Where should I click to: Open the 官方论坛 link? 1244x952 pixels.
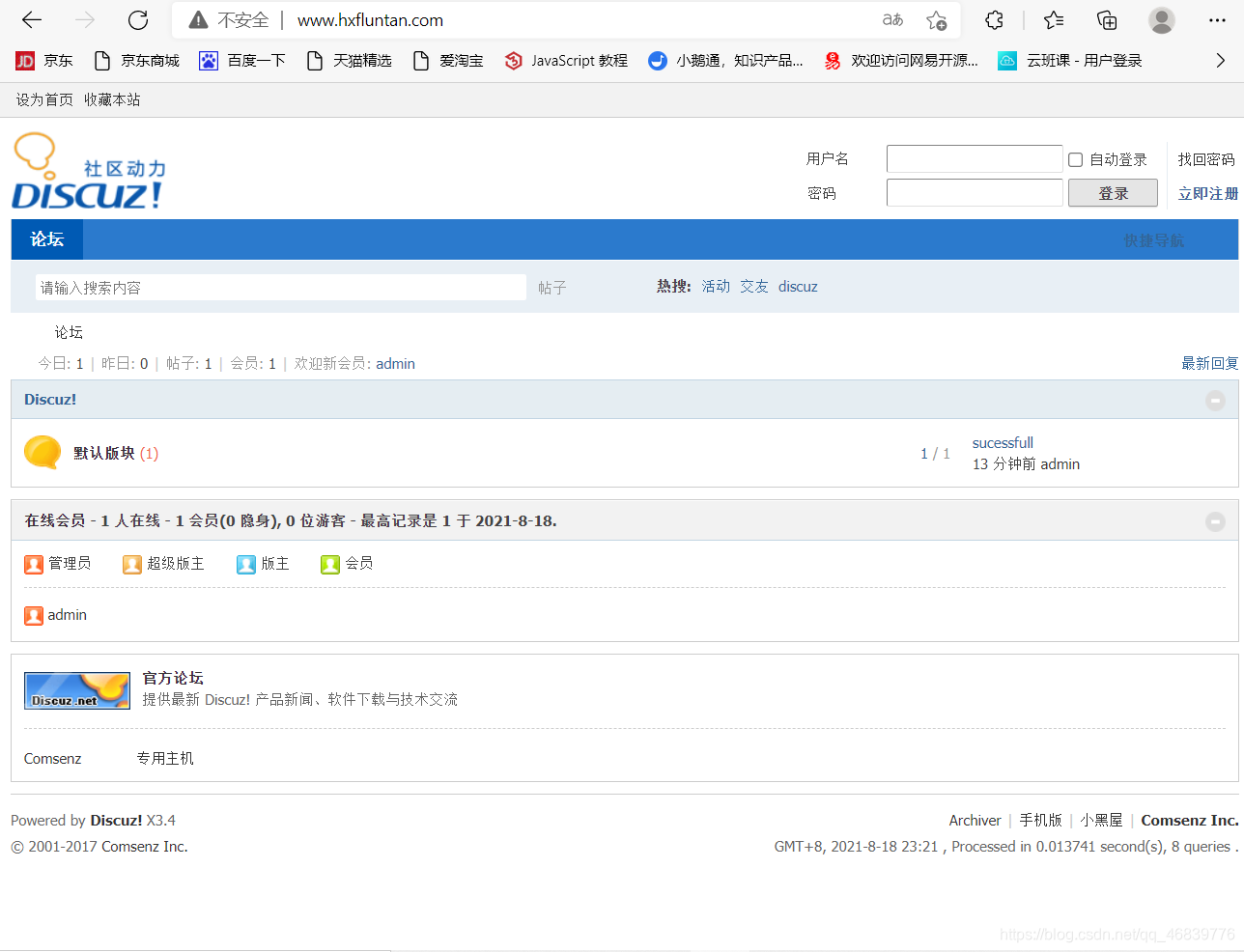(x=173, y=678)
